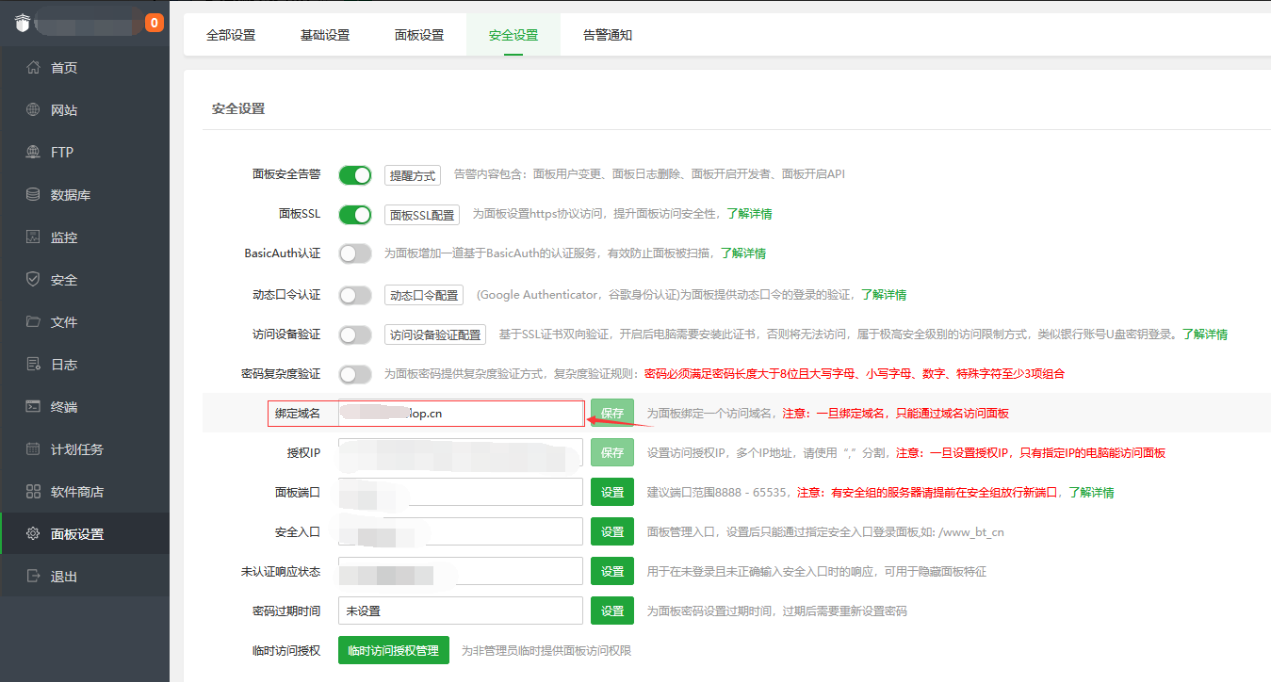Click 访问设备验证配置 button
The height and width of the screenshot is (682, 1271).
coord(435,334)
